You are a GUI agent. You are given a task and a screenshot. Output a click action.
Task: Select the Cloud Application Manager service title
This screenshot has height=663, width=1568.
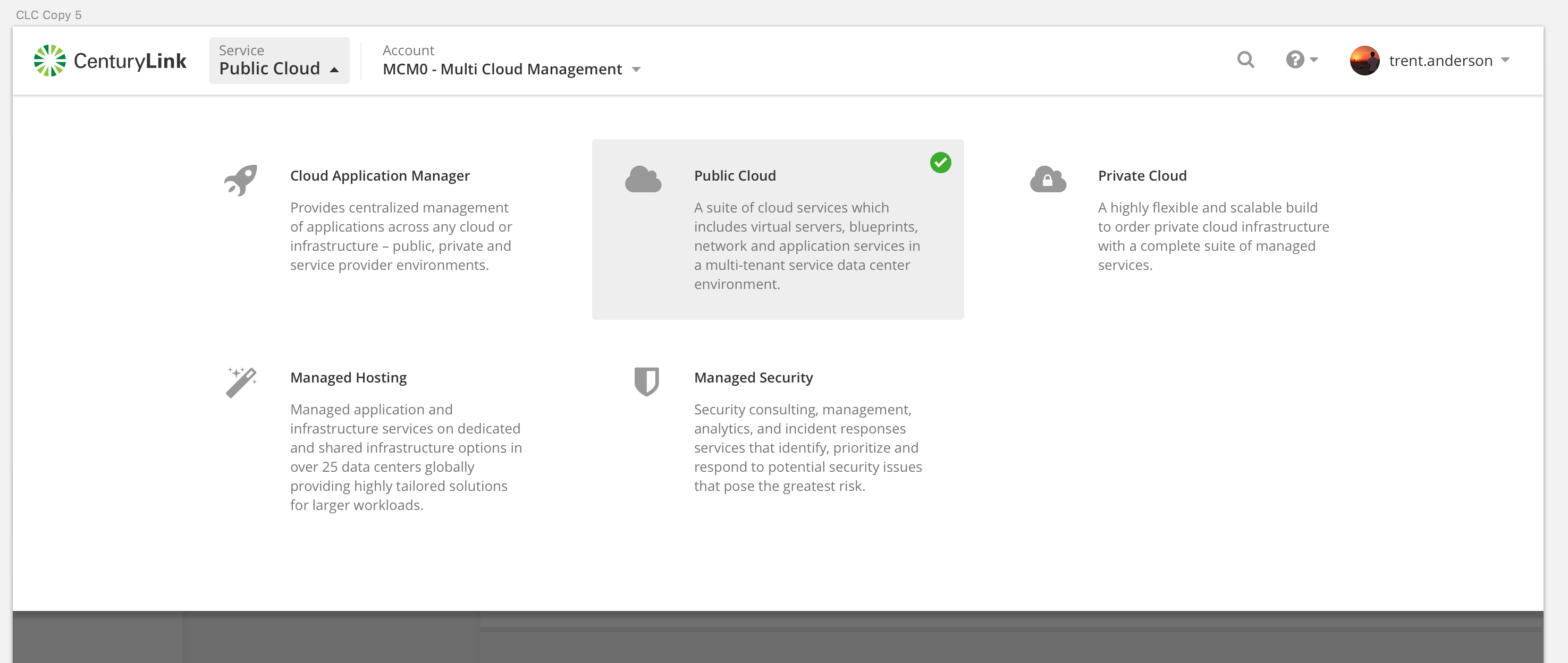point(380,176)
